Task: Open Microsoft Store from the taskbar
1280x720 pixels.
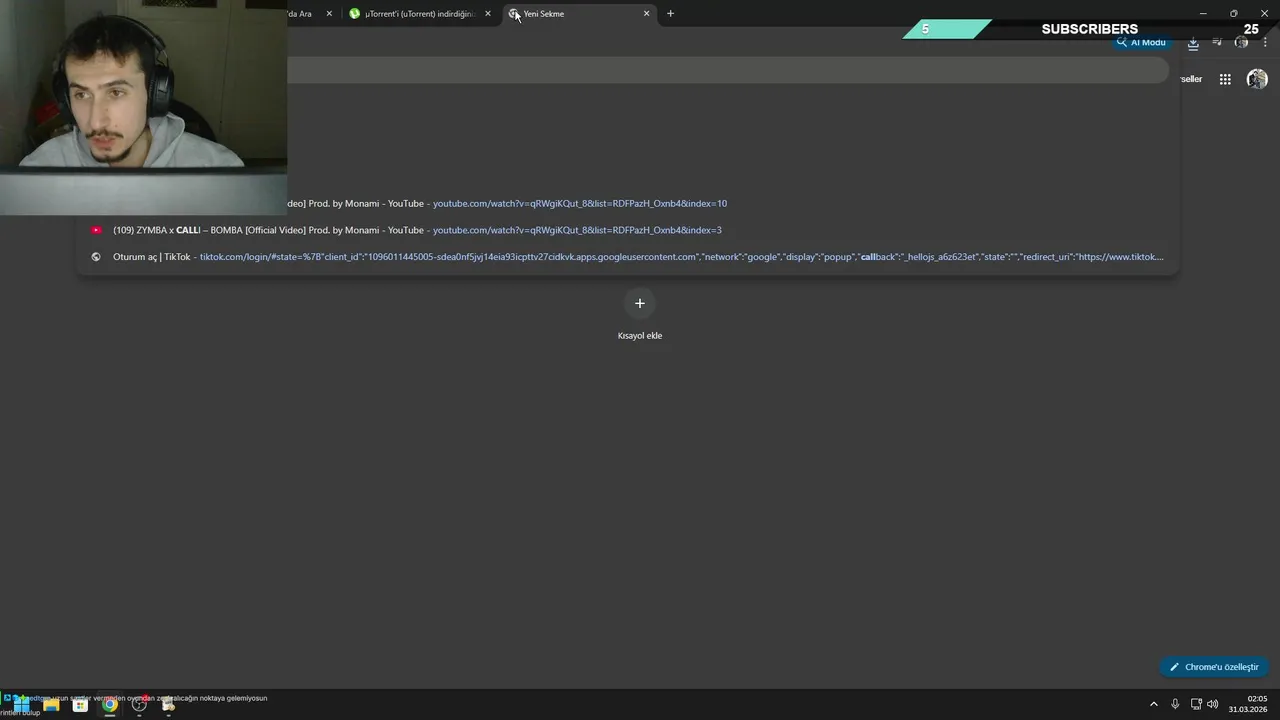Action: pos(80,705)
